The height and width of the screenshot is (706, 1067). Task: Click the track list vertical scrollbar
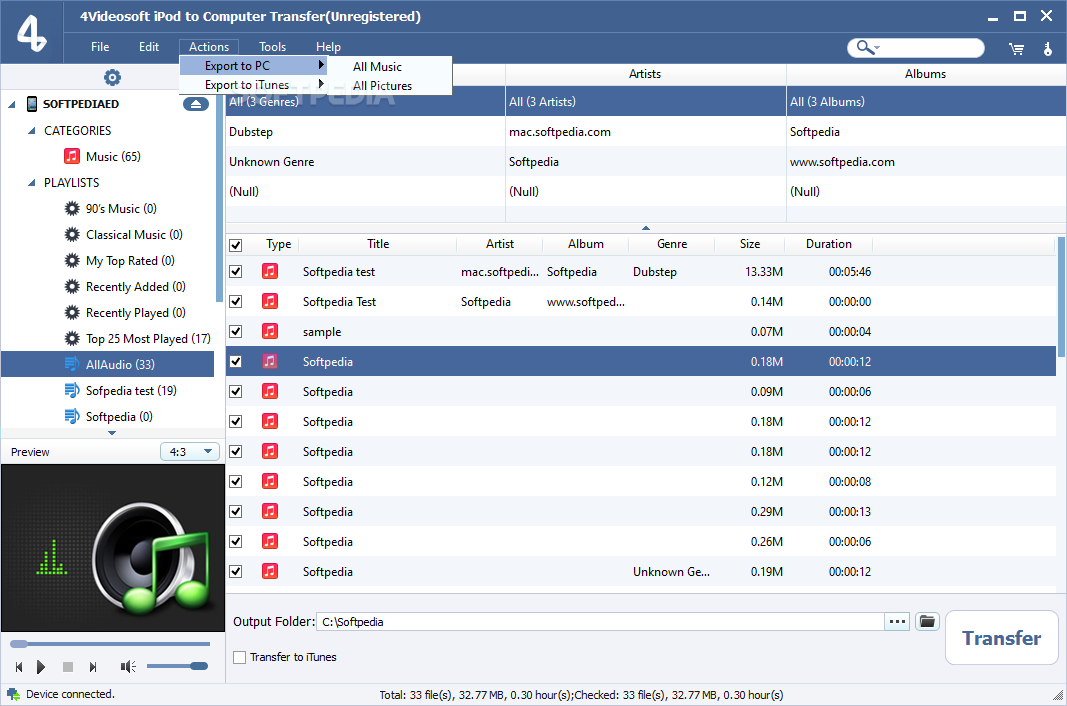[1061, 296]
